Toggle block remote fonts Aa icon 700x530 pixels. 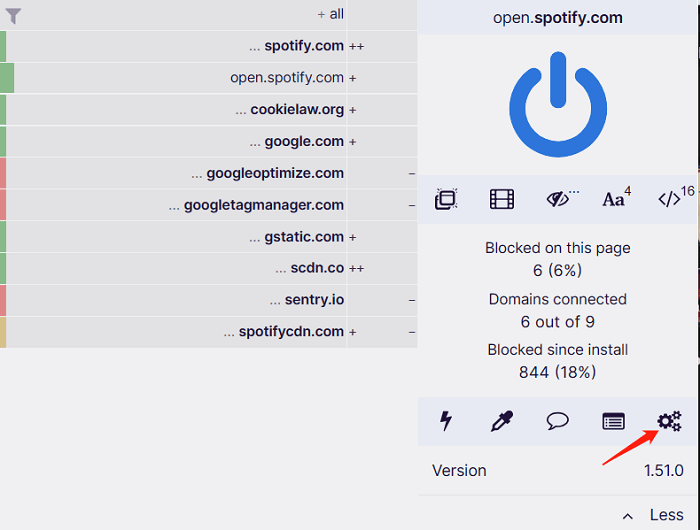tap(617, 198)
